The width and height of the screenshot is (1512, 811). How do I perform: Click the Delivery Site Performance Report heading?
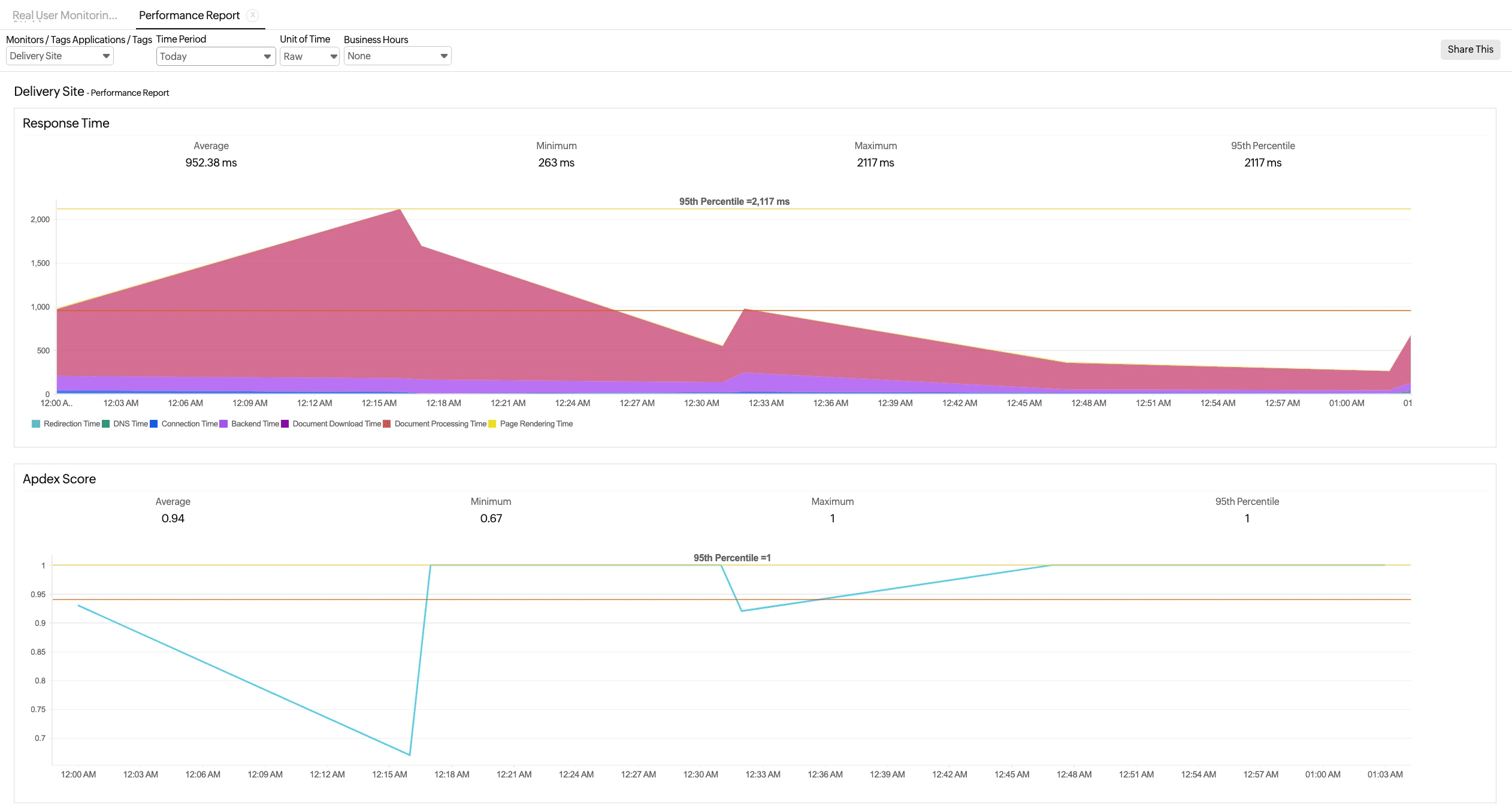91,91
